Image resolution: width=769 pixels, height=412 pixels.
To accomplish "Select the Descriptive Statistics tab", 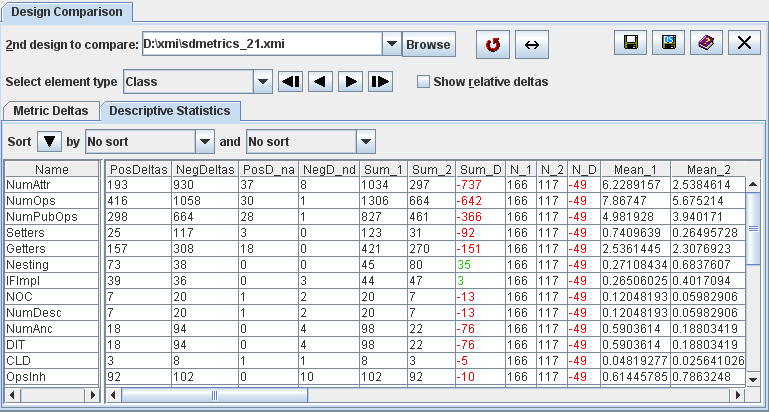I will (170, 110).
